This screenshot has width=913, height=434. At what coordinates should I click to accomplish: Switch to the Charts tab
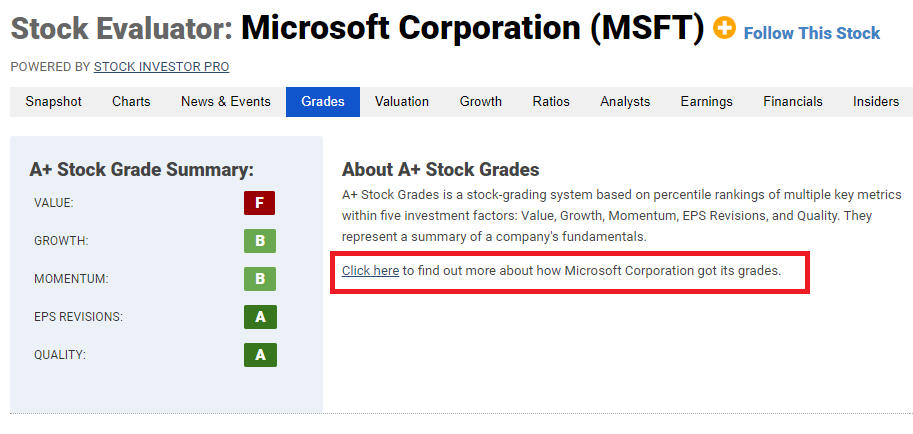pos(131,102)
